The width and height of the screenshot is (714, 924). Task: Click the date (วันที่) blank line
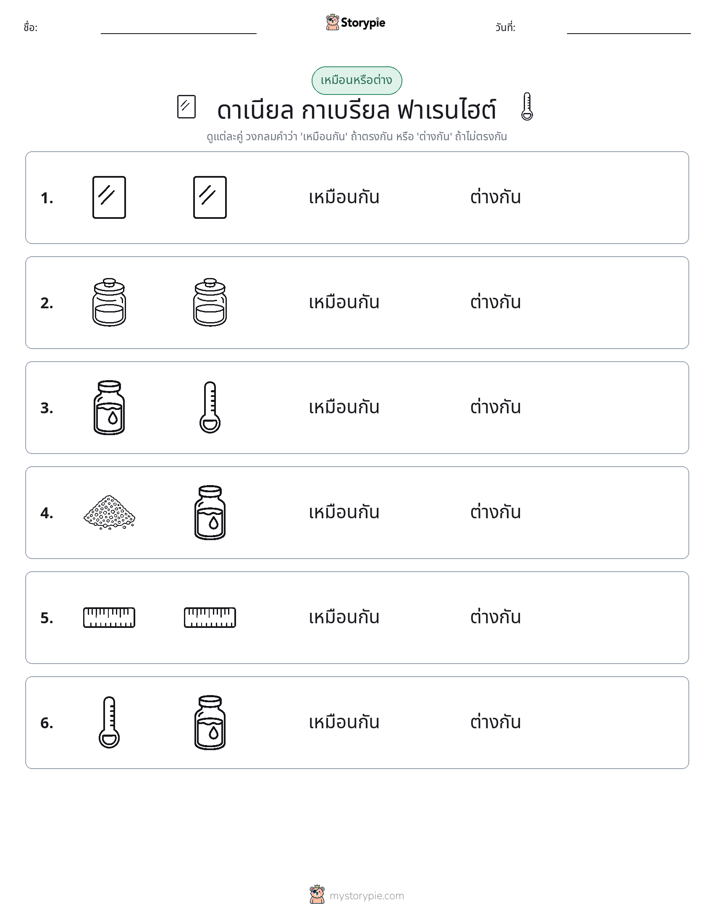coord(629,29)
